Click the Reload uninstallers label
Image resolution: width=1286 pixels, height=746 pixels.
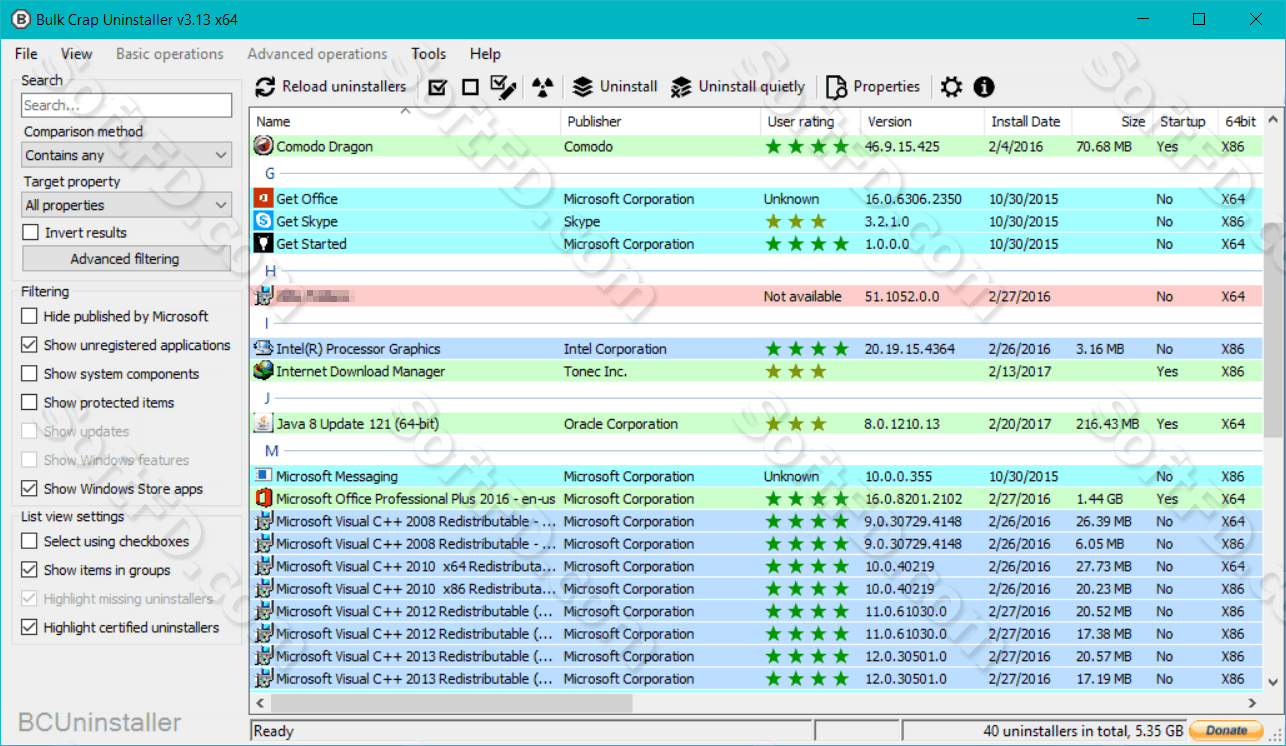[x=344, y=86]
